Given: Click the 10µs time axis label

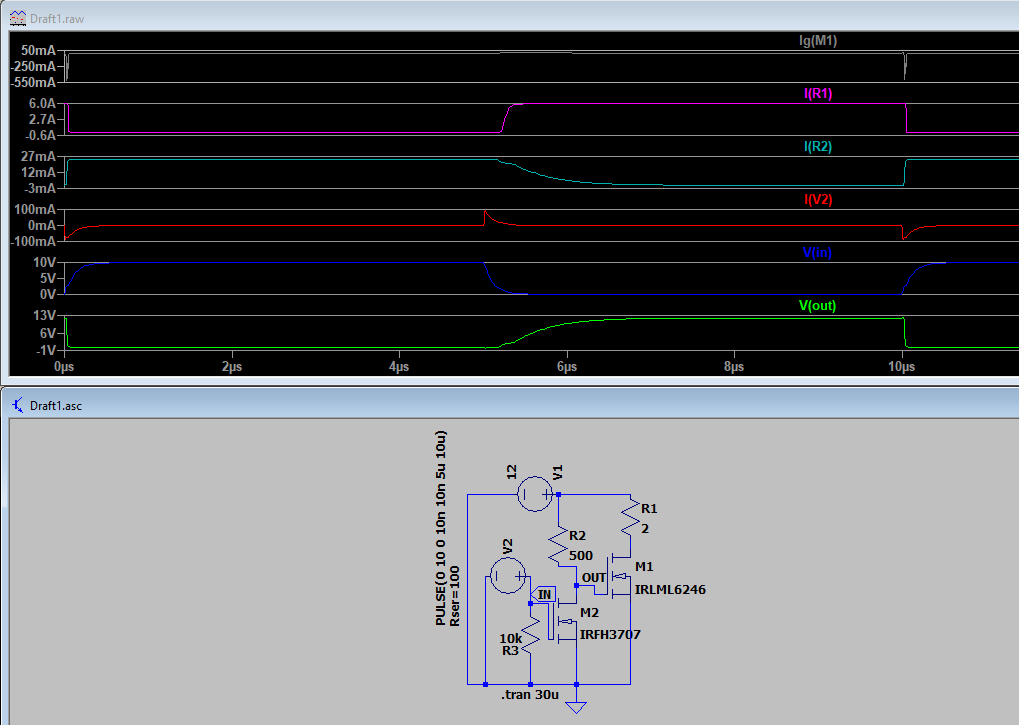Looking at the screenshot, I should tap(901, 366).
